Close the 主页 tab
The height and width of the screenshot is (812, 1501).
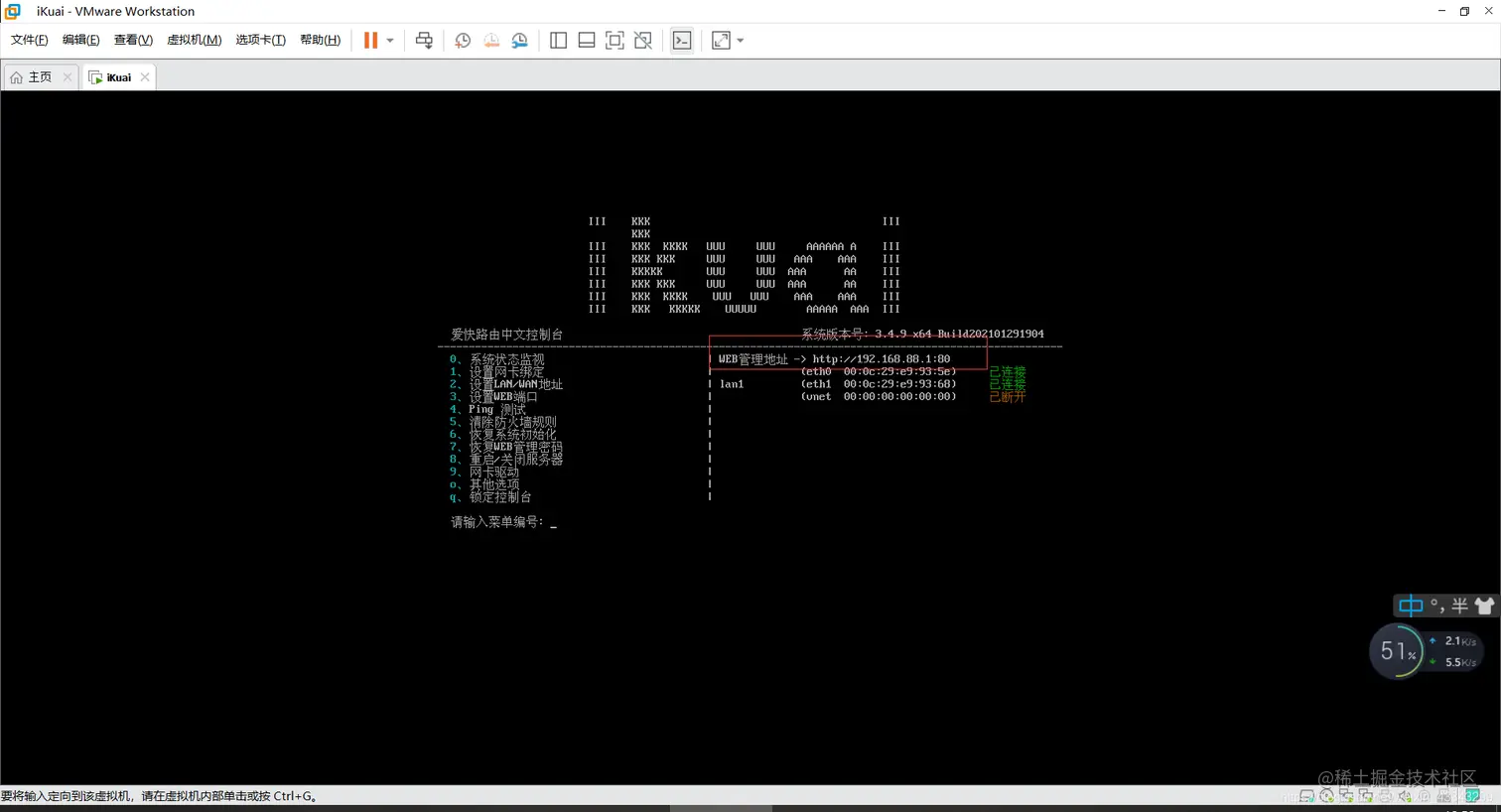click(x=68, y=77)
